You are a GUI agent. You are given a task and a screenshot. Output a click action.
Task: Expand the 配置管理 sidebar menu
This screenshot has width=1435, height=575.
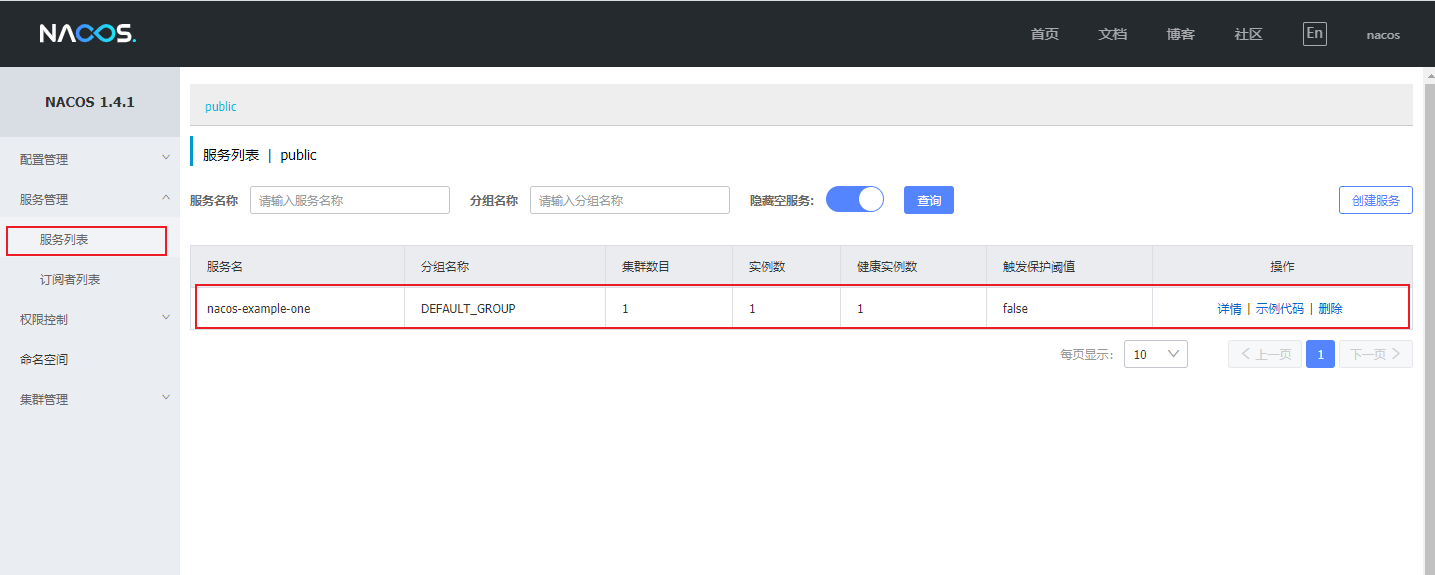coord(90,159)
